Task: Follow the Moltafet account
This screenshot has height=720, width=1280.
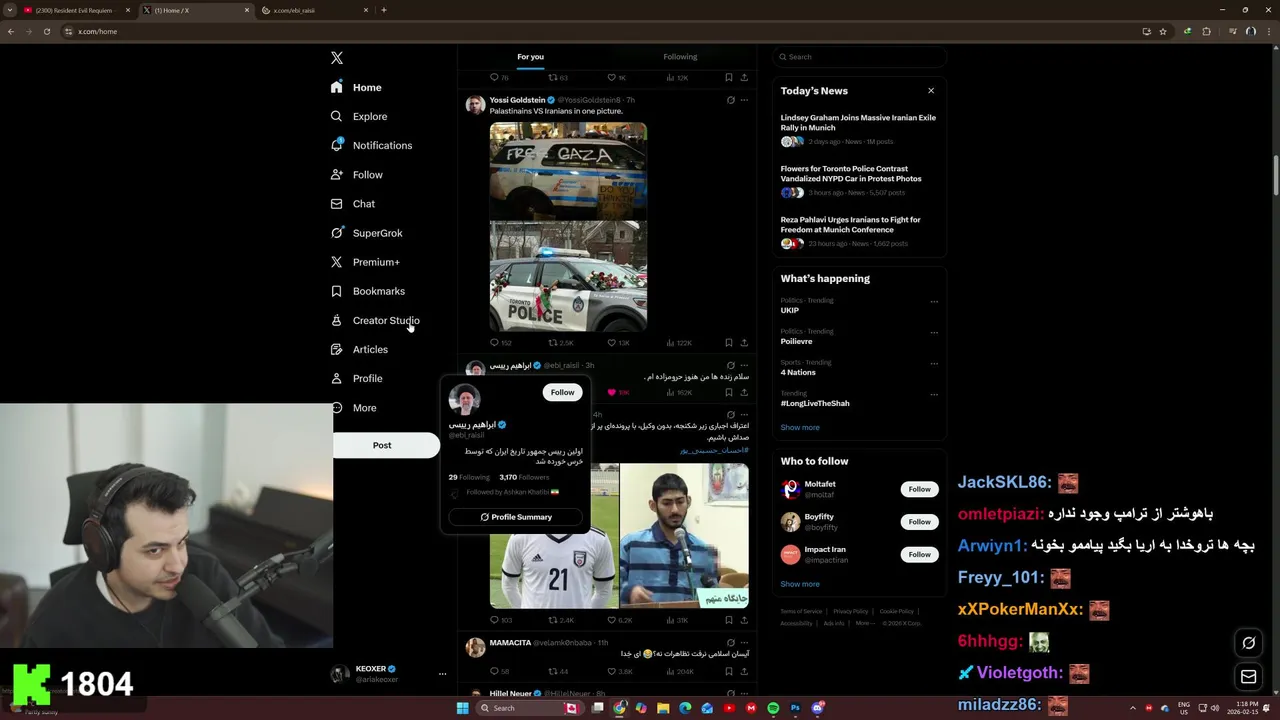Action: (x=919, y=489)
